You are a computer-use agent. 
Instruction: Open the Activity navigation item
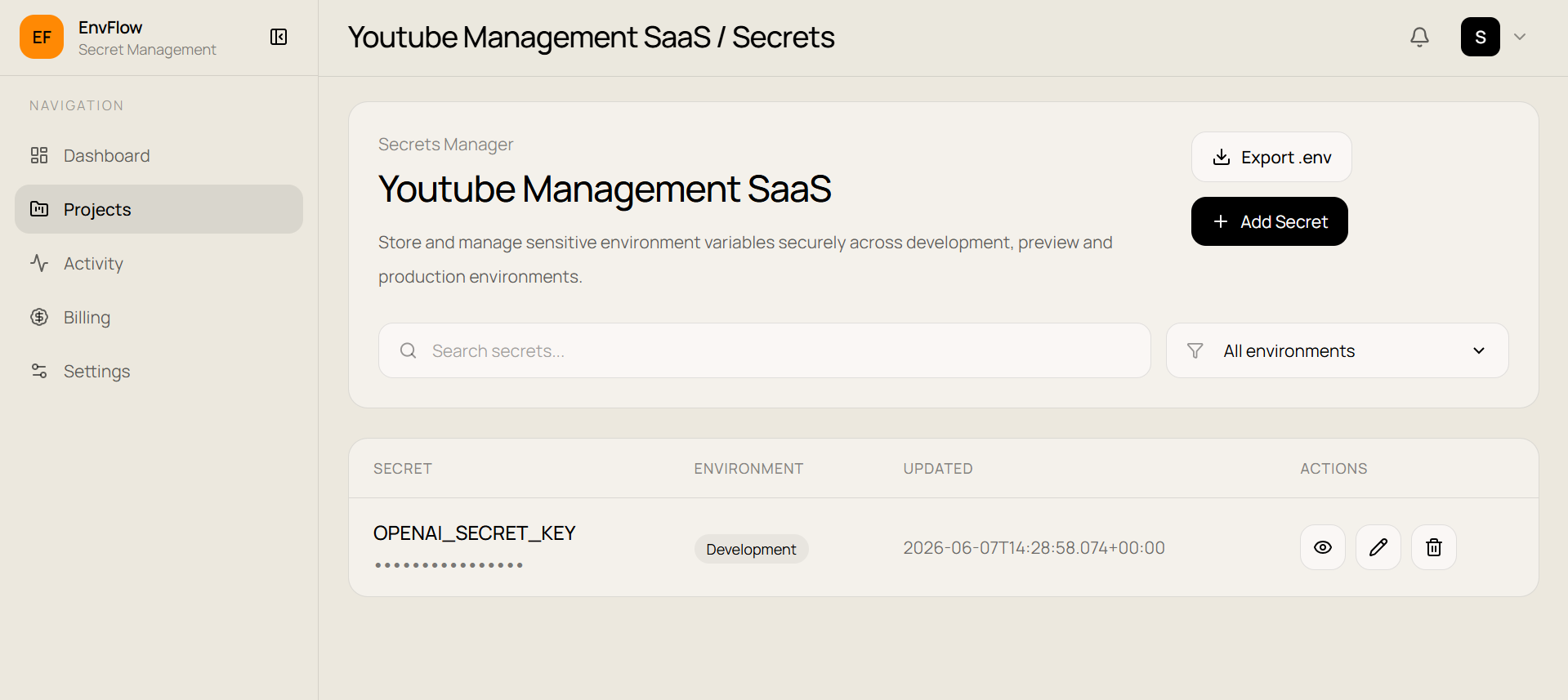tap(159, 263)
